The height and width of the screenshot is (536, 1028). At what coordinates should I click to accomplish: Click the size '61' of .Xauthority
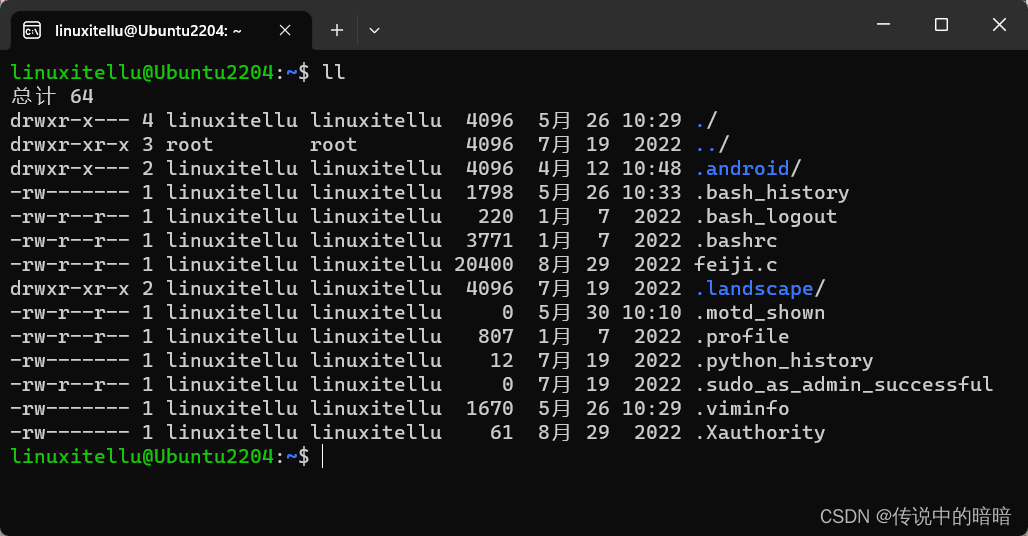(x=502, y=432)
